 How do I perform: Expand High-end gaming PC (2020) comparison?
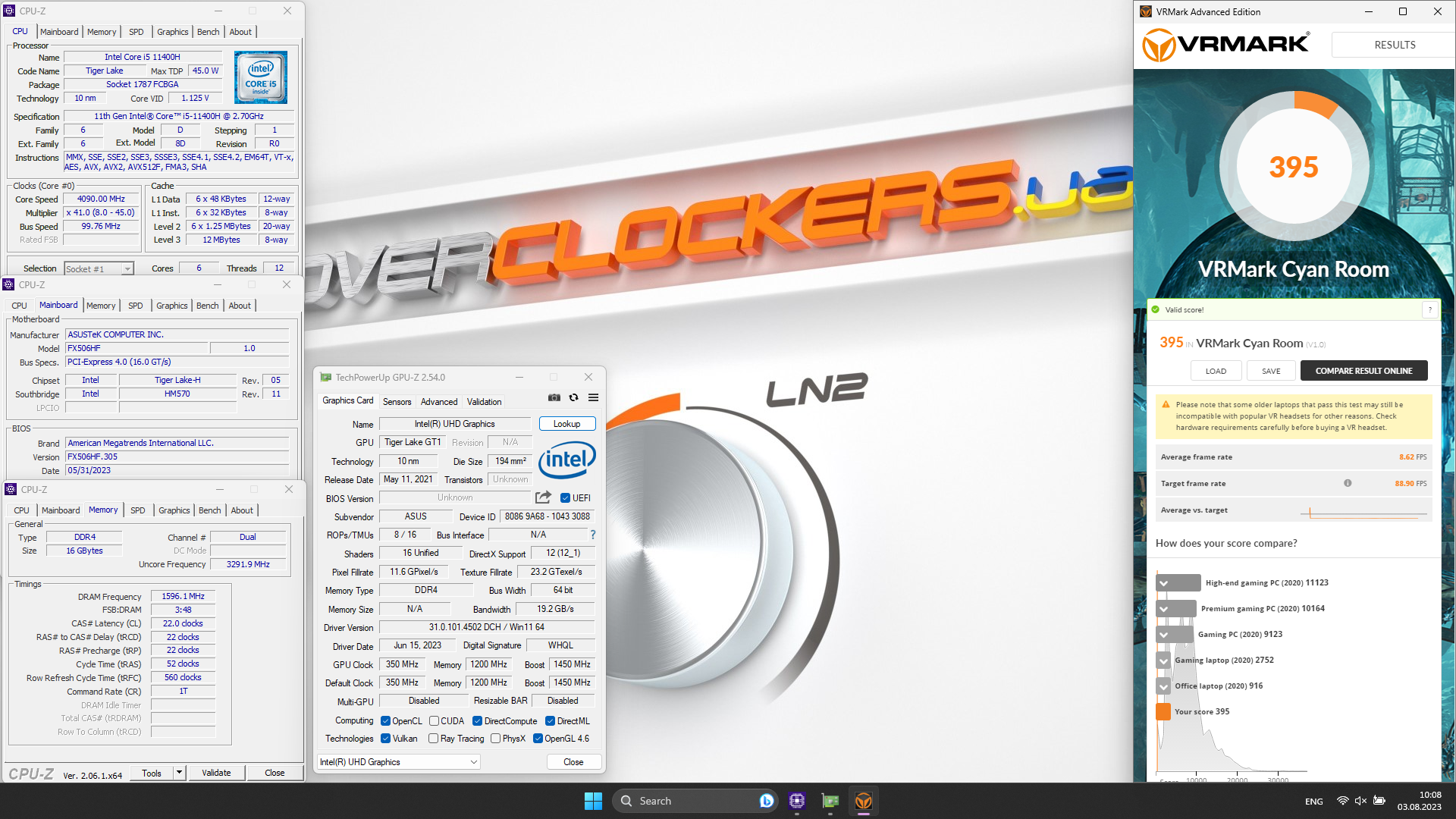[1163, 583]
